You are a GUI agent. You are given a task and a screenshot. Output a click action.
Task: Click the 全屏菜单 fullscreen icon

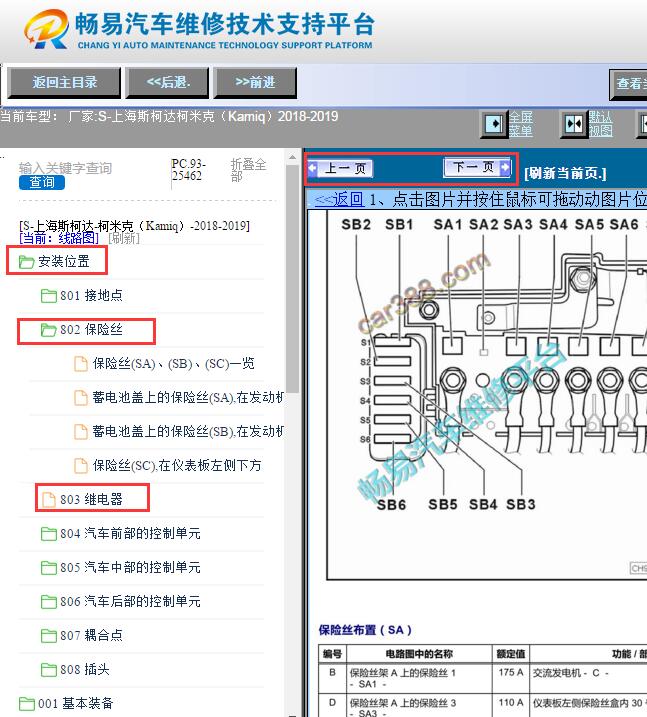click(x=494, y=123)
